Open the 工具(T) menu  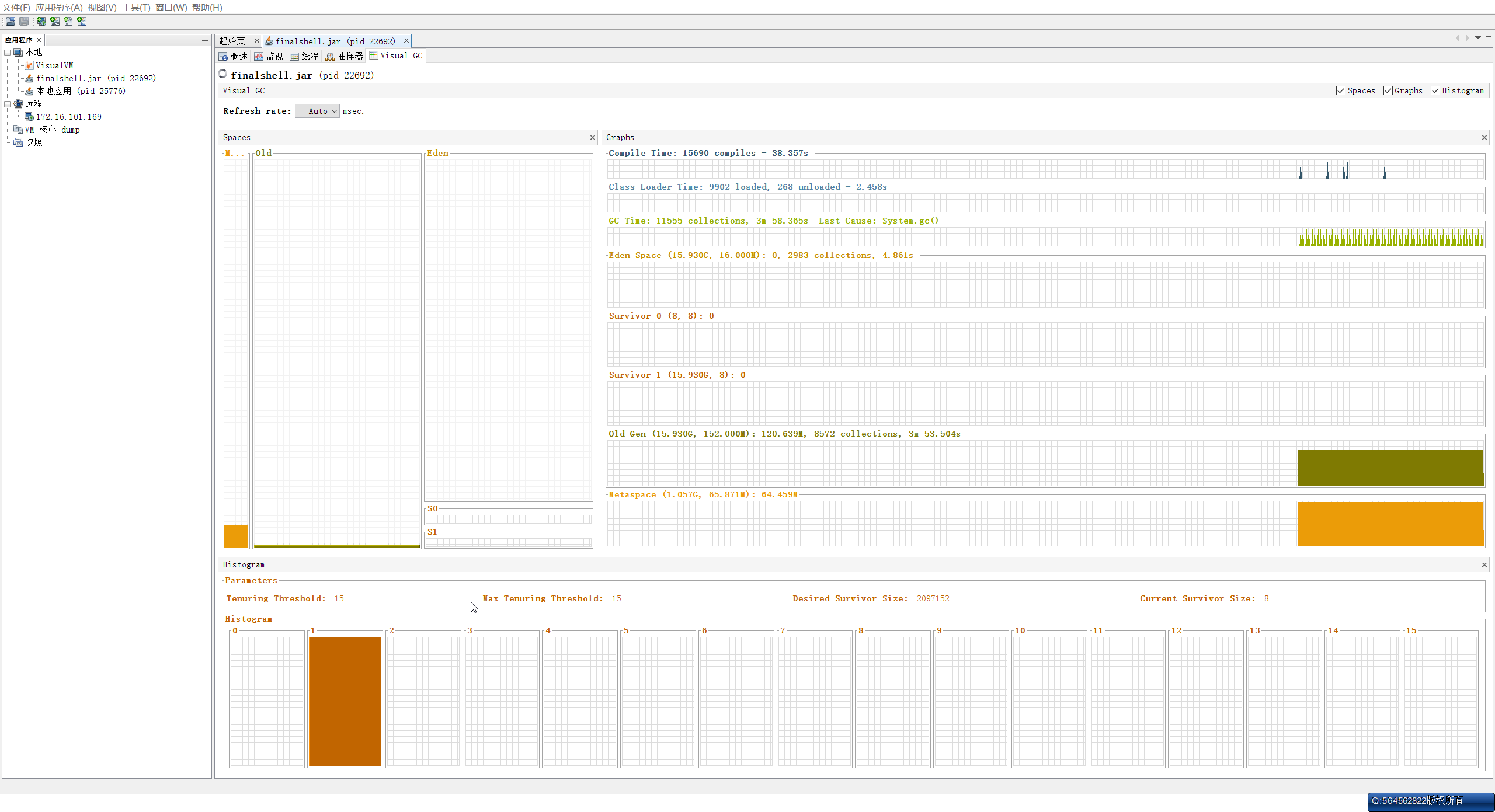[x=135, y=7]
